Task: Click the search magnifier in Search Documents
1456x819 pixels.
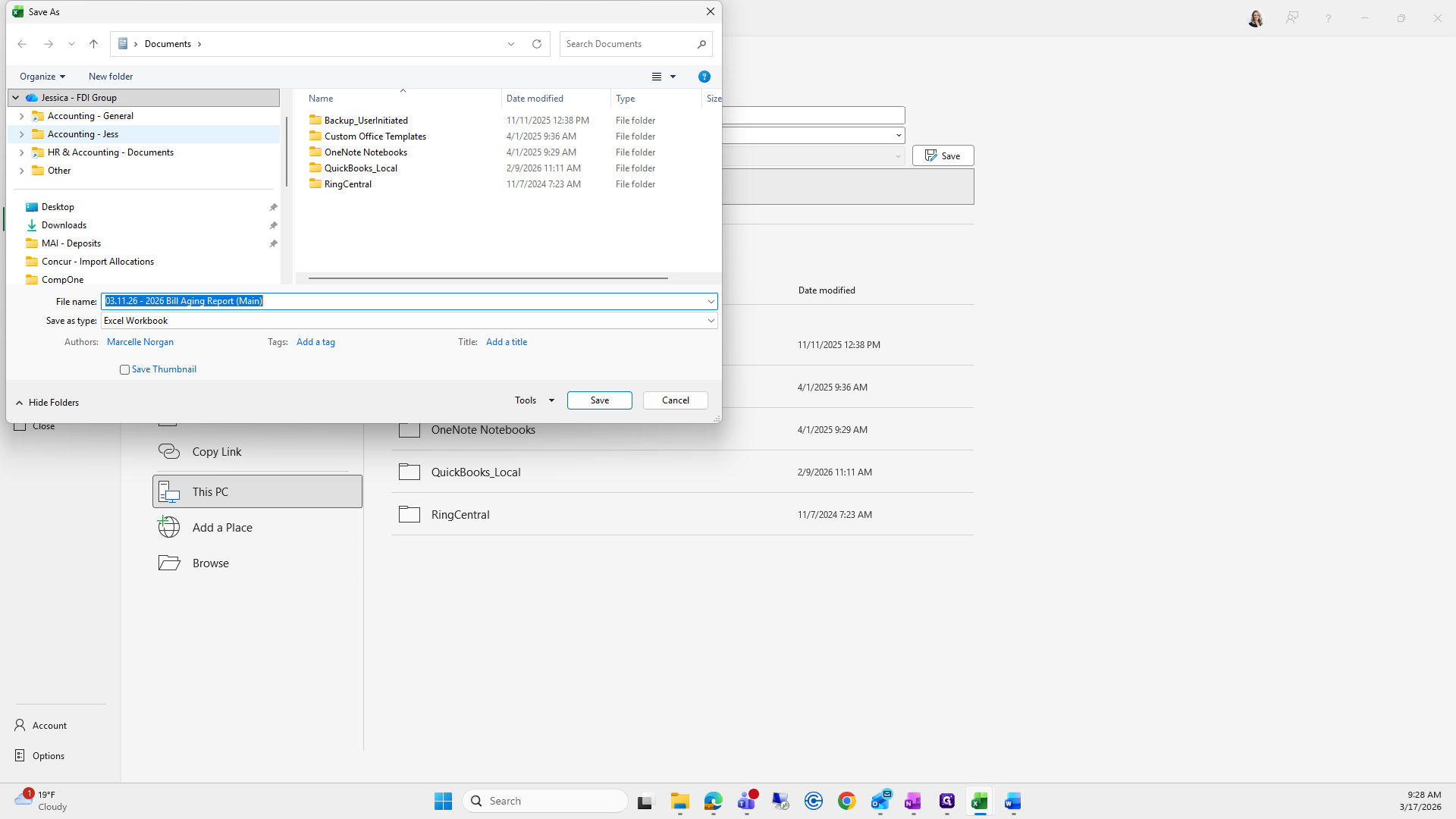Action: 701,44
